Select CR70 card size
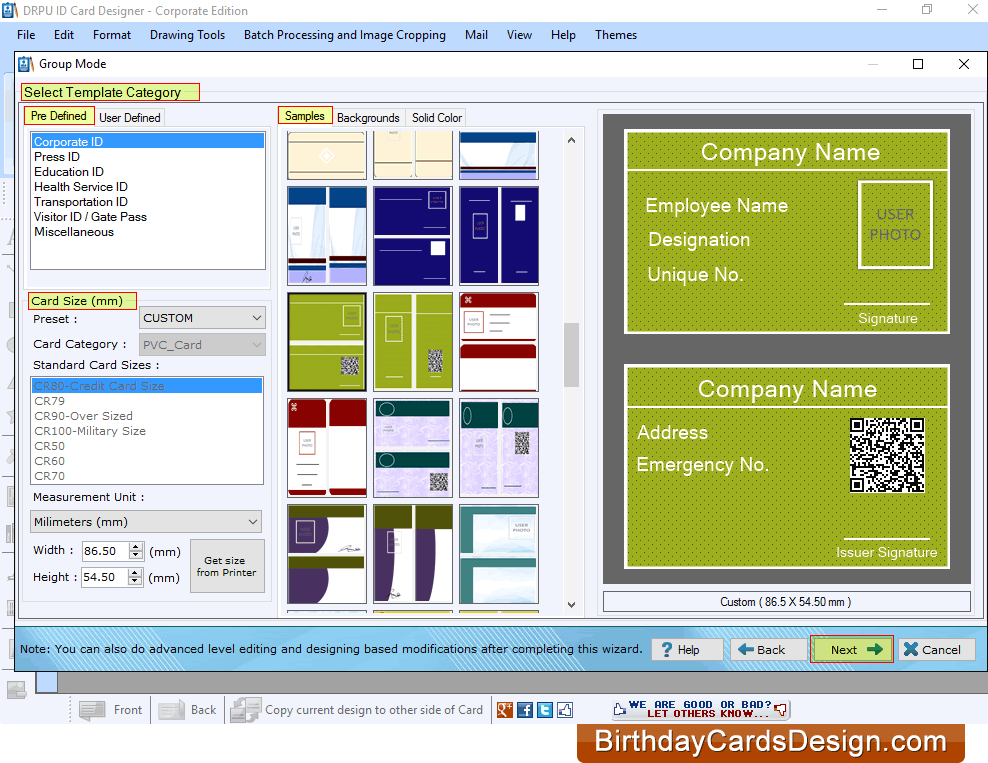988x763 pixels. click(147, 476)
